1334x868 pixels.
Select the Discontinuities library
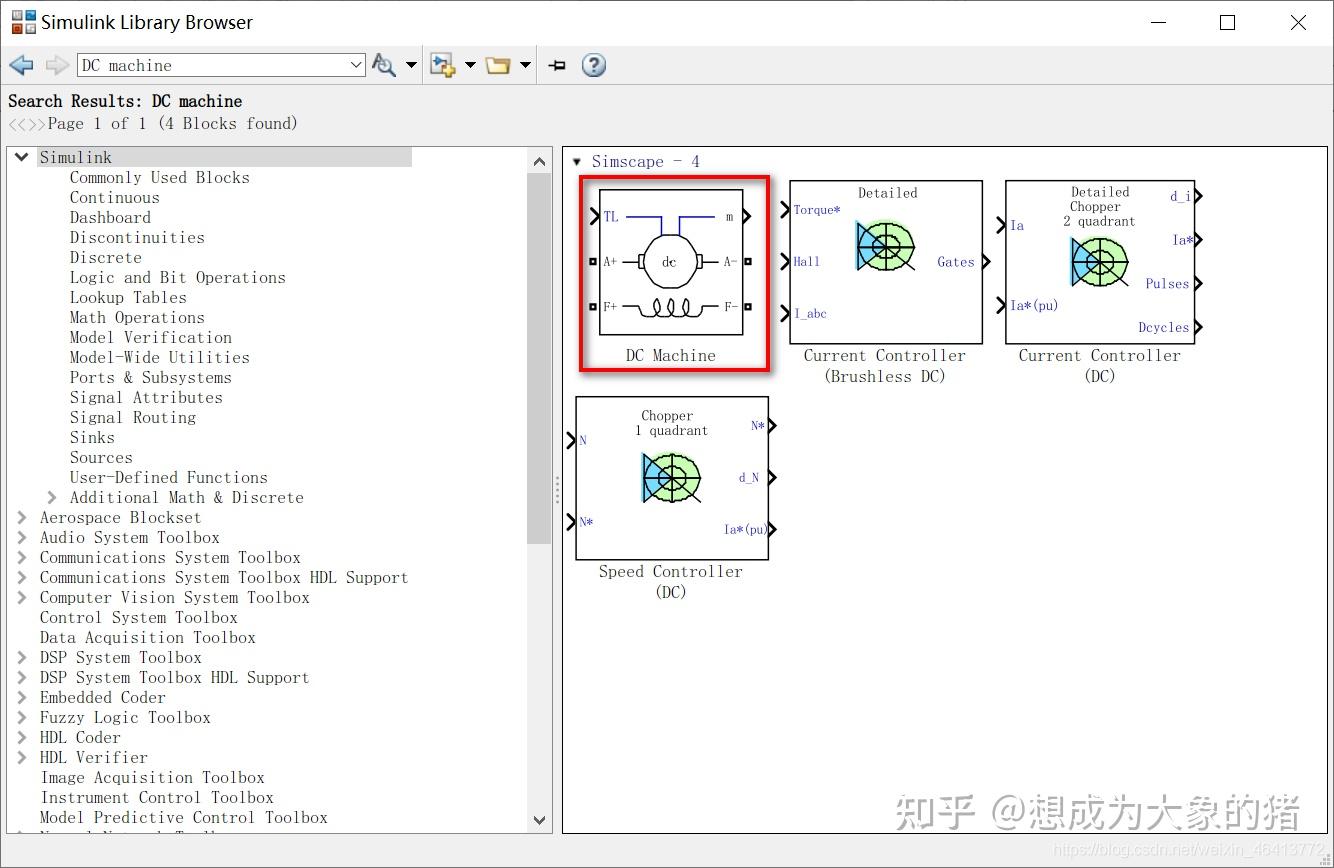(x=137, y=237)
